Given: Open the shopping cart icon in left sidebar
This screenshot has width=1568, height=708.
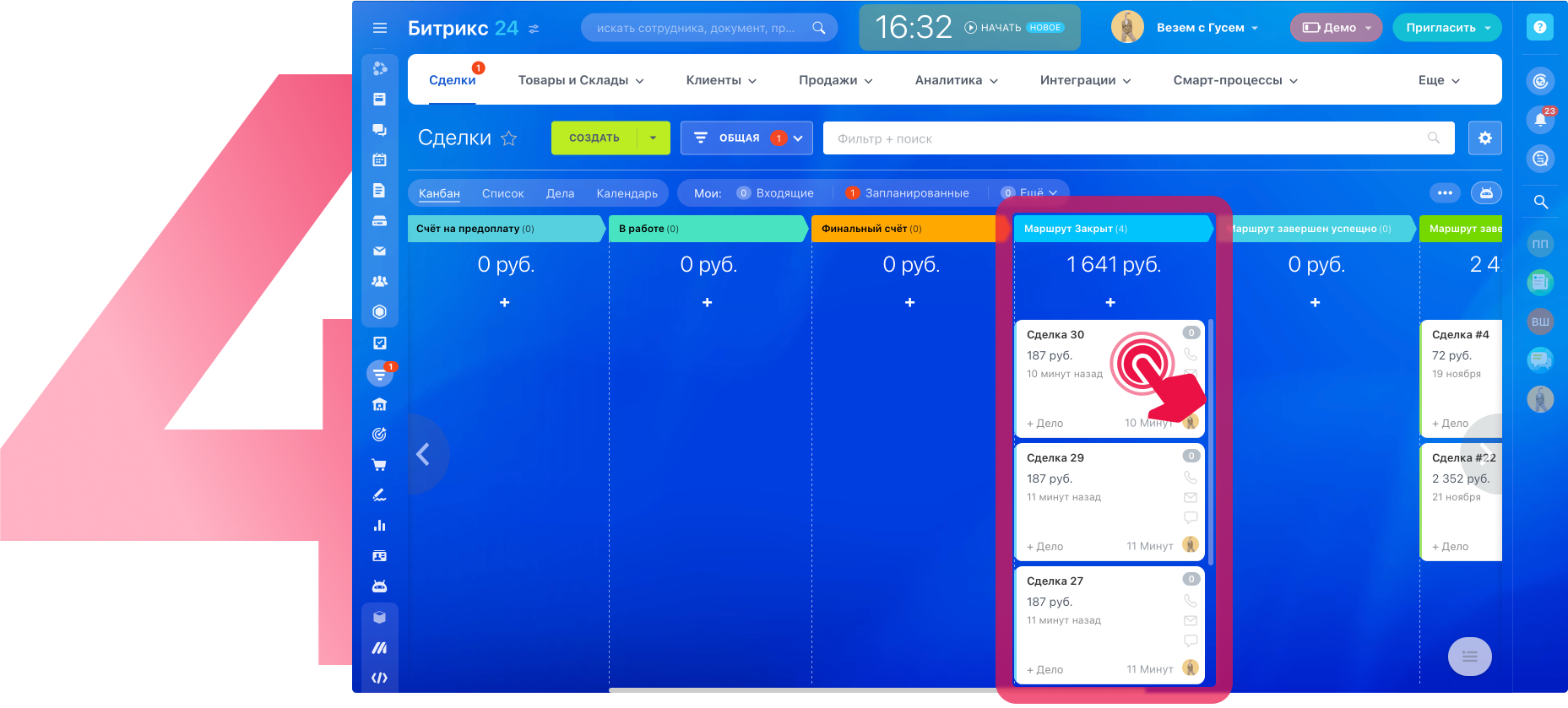Looking at the screenshot, I should tap(380, 464).
